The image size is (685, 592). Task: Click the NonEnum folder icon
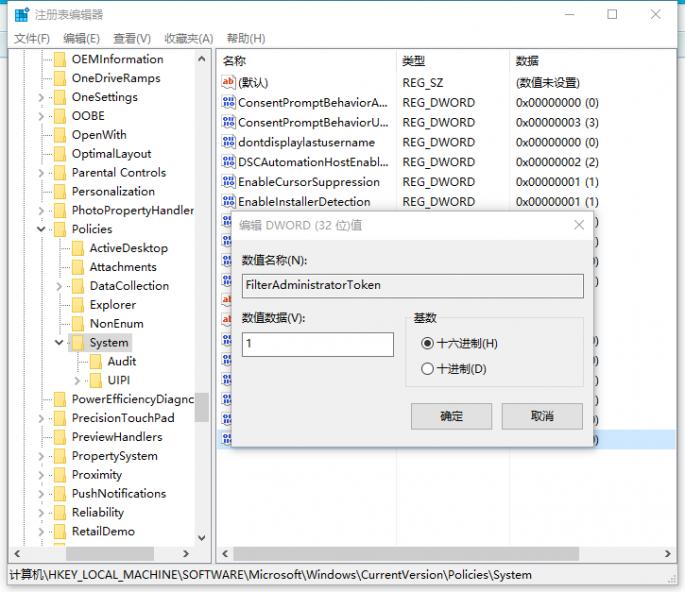(x=78, y=323)
